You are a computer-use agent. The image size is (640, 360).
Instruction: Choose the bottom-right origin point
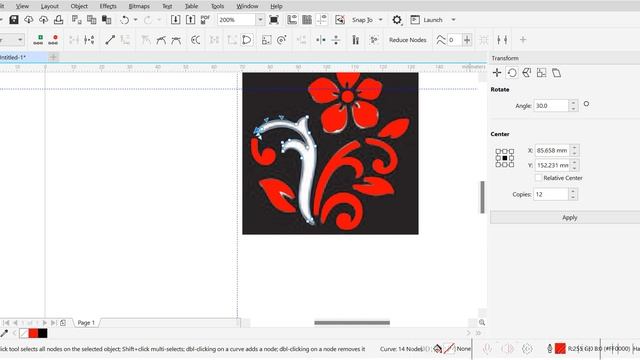click(511, 164)
